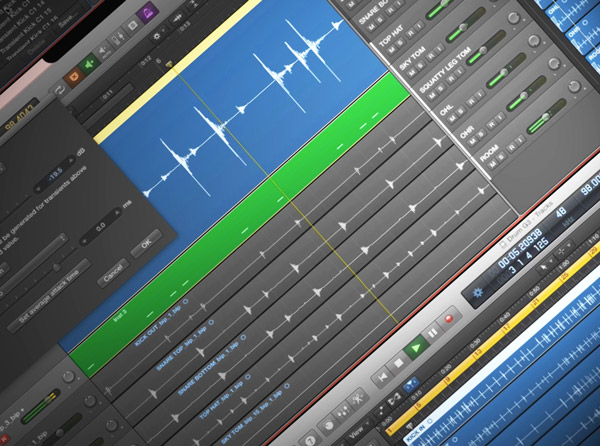Solo the TOP HAT track
600x446 pixels.
[401, 42]
